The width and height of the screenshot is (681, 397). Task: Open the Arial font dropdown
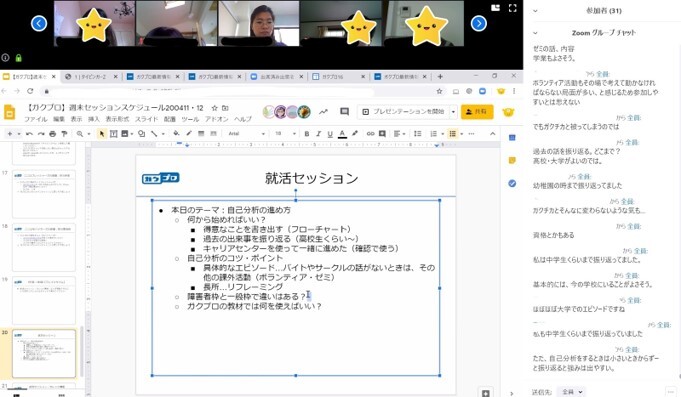pos(246,134)
